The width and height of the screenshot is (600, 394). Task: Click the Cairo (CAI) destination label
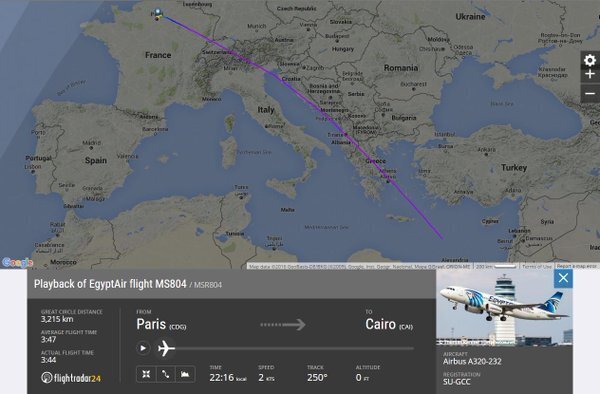[389, 324]
